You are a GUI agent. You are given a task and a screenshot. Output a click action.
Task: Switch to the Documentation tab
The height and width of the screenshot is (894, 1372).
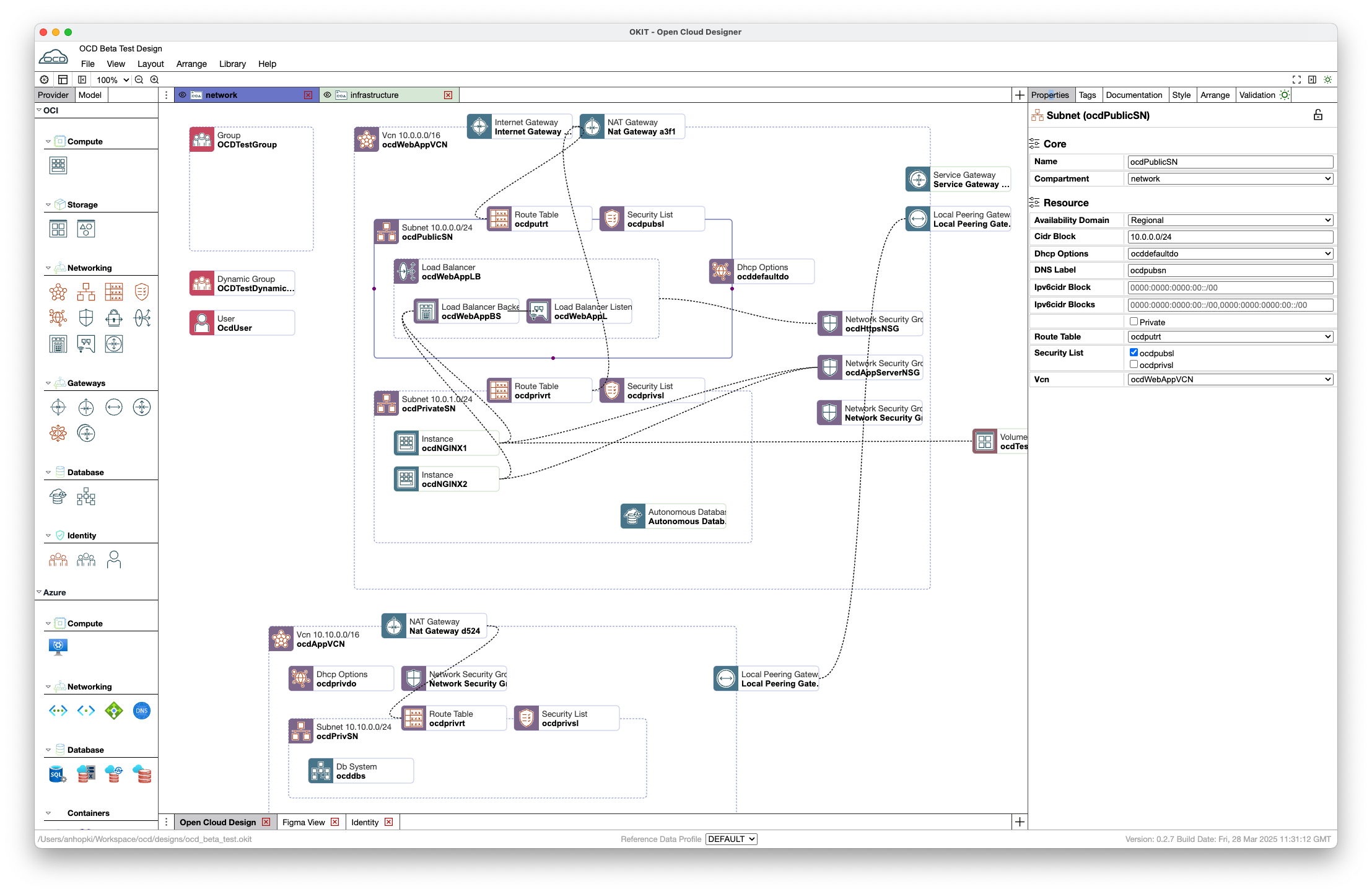click(1134, 95)
